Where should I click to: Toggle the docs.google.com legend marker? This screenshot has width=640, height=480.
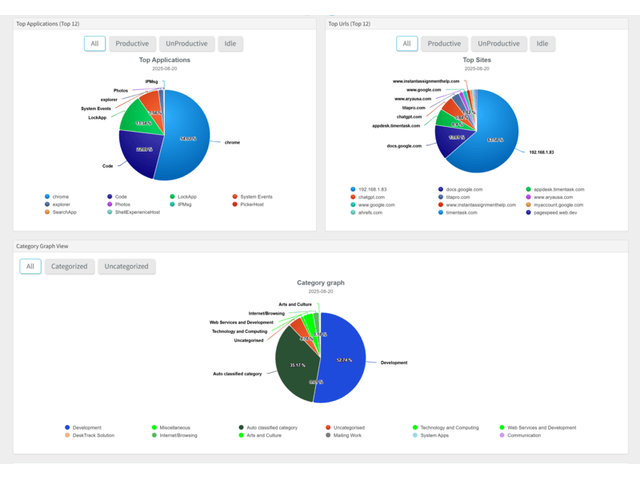click(440, 188)
